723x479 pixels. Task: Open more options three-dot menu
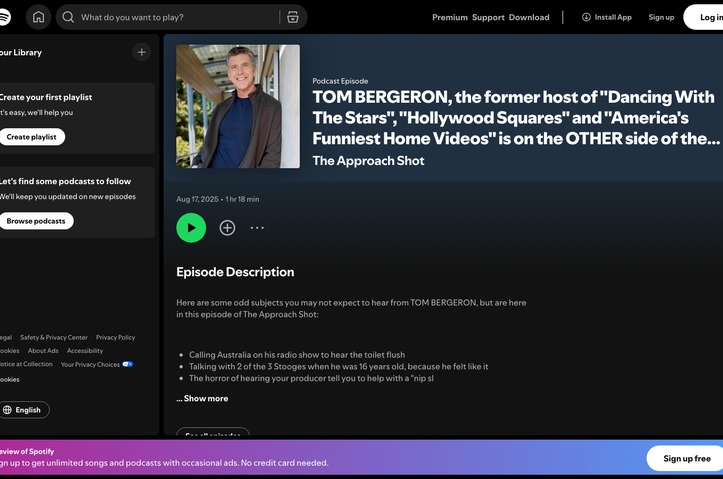[x=257, y=228]
